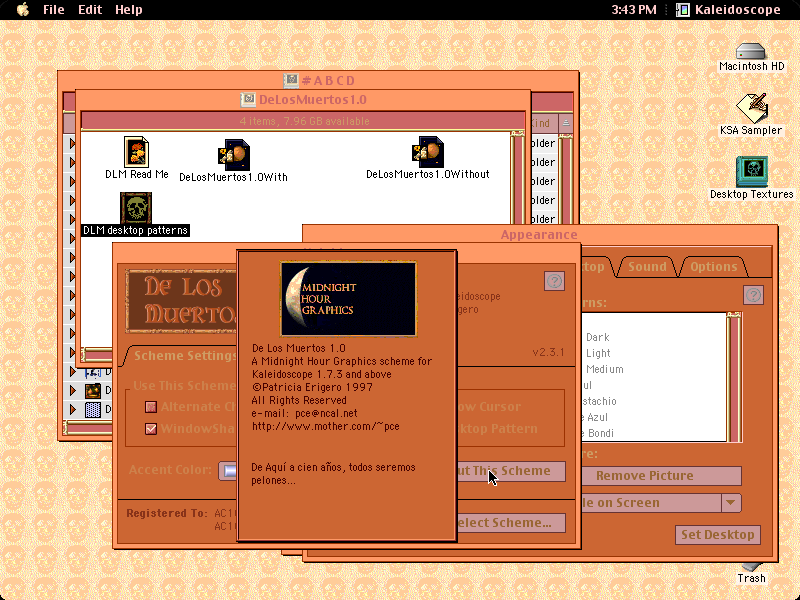Screen dimensions: 800x600
Task: Click the # A B C D window horizontal scrollbar
Action: coord(88,428)
